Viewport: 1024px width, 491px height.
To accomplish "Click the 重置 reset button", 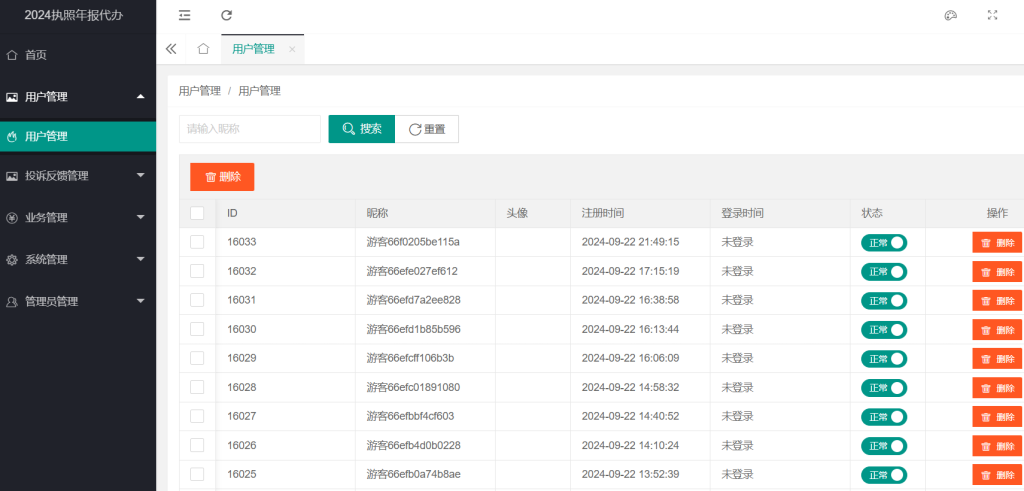I will click(x=427, y=129).
